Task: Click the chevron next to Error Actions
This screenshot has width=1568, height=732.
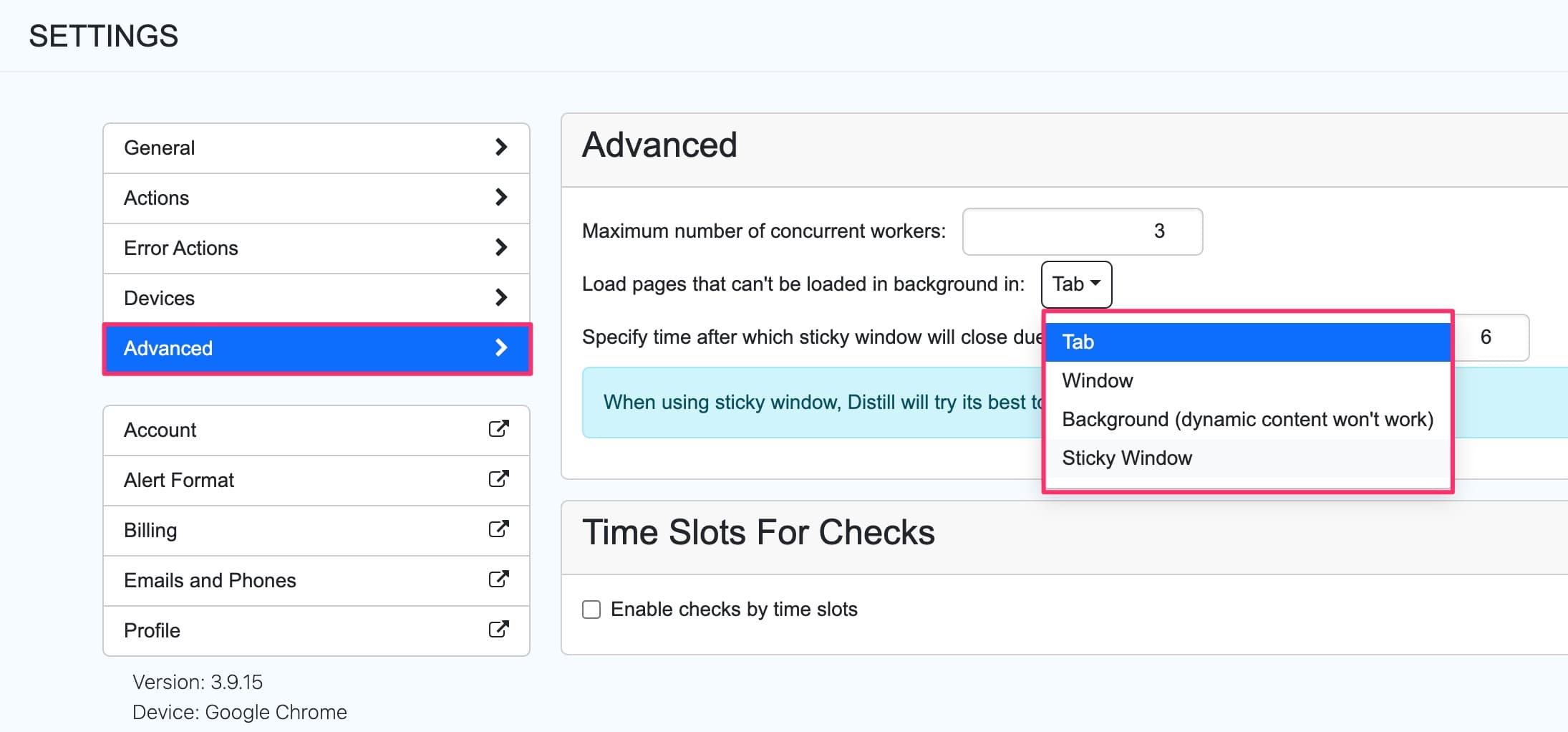Action: pyautogui.click(x=501, y=248)
